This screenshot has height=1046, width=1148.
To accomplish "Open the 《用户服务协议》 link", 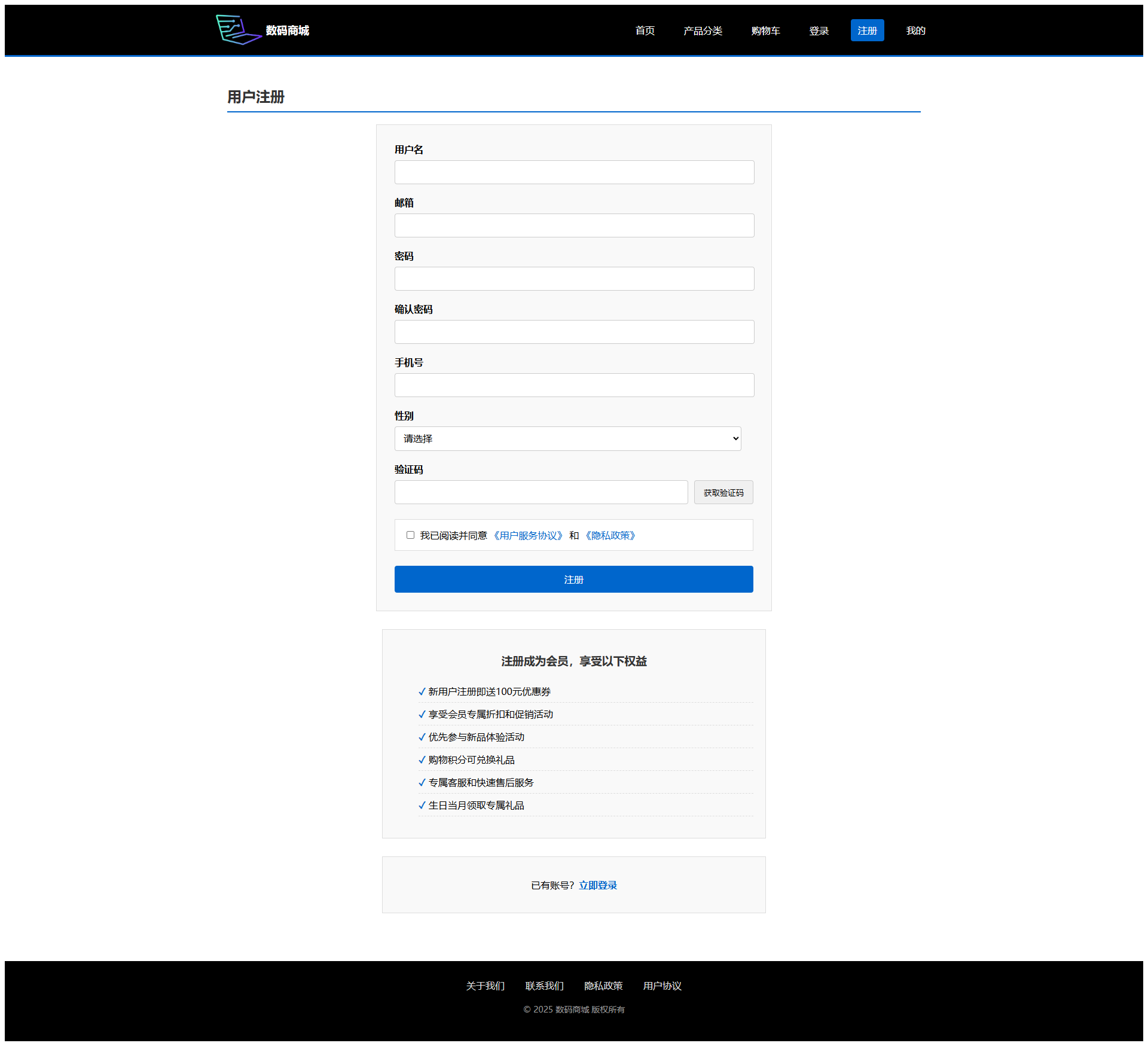I will 528,535.
